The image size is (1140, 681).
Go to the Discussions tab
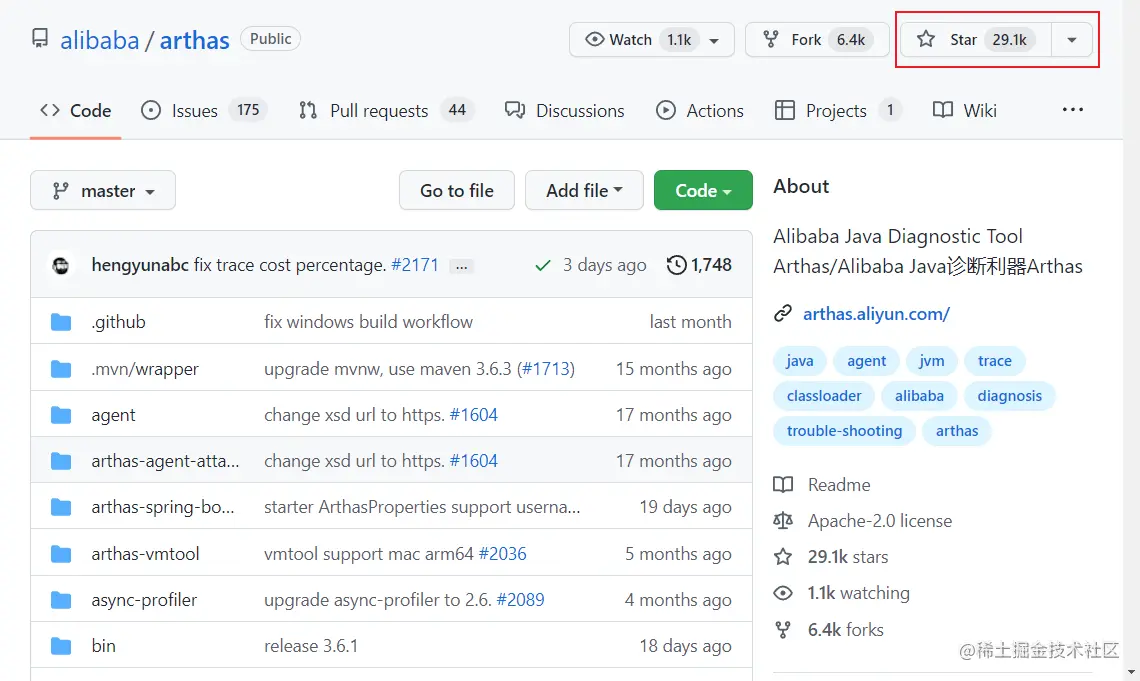565,110
